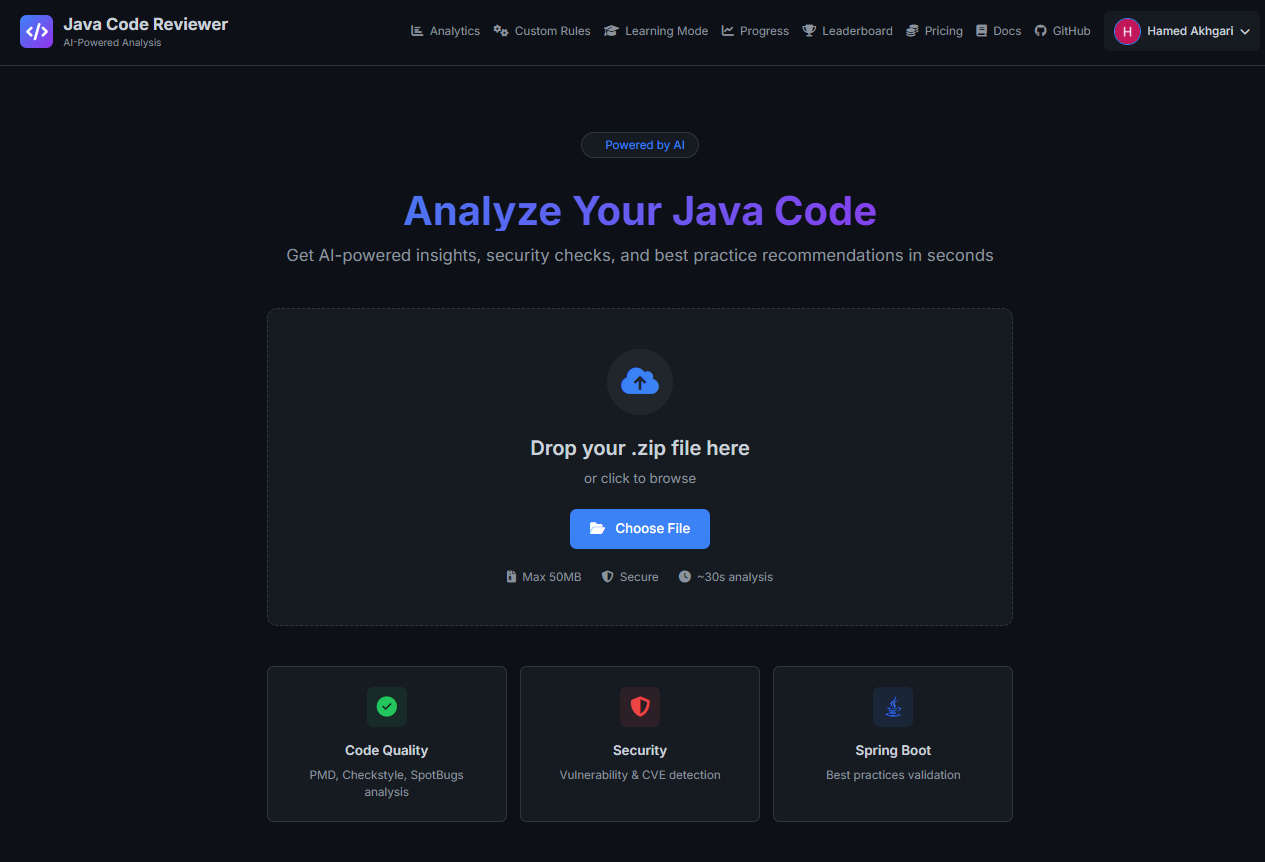The height and width of the screenshot is (862, 1265).
Task: Select the Progress menu item
Action: tap(755, 31)
